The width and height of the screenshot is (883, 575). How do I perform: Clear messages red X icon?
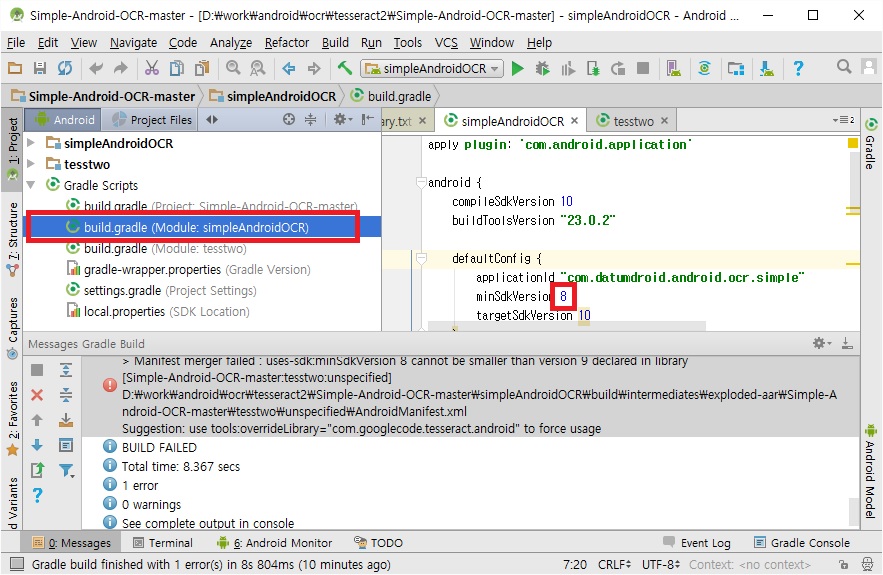click(x=37, y=395)
